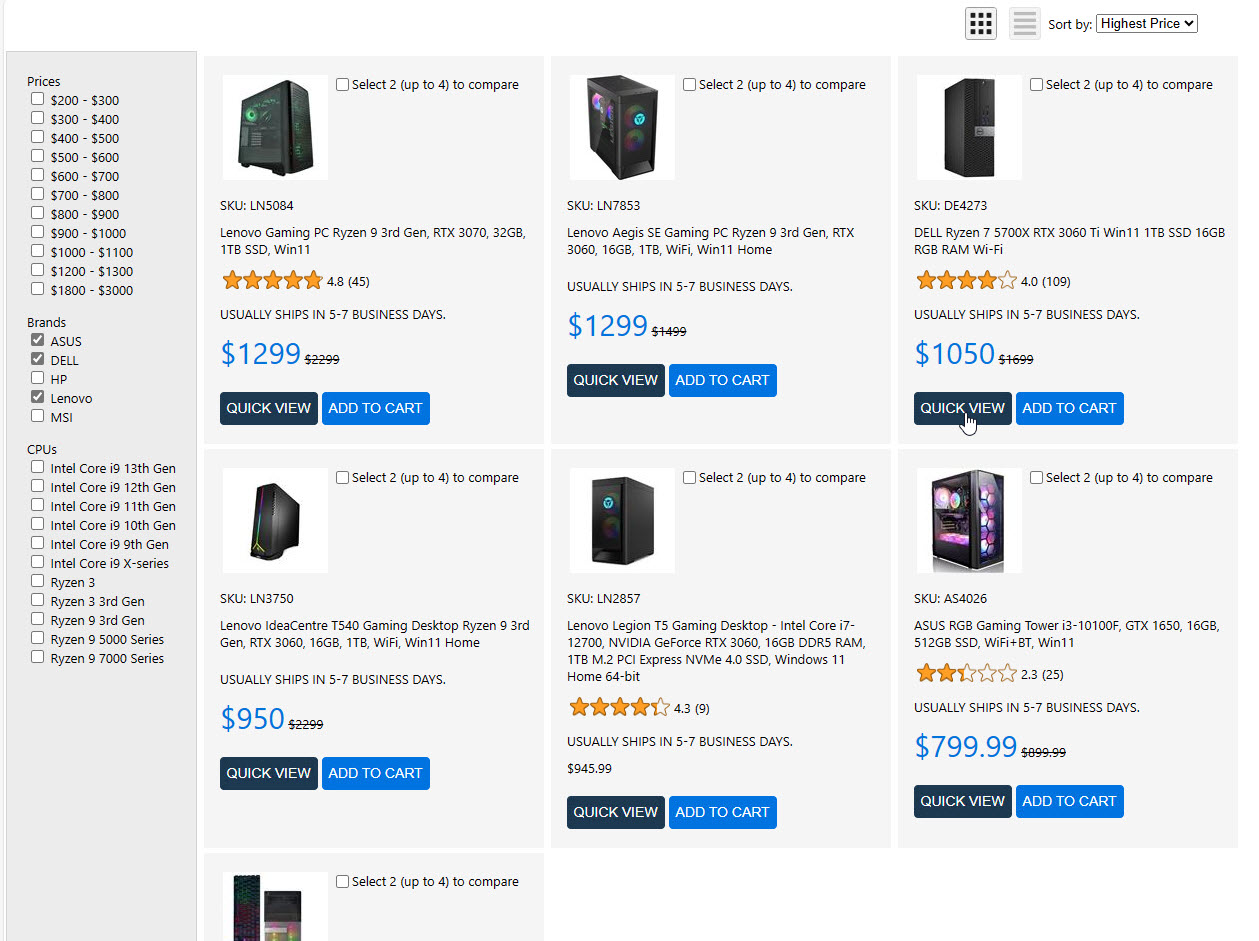Click the Lenovo Aegis SE LN7853 product image
Image resolution: width=1259 pixels, height=941 pixels.
click(622, 128)
